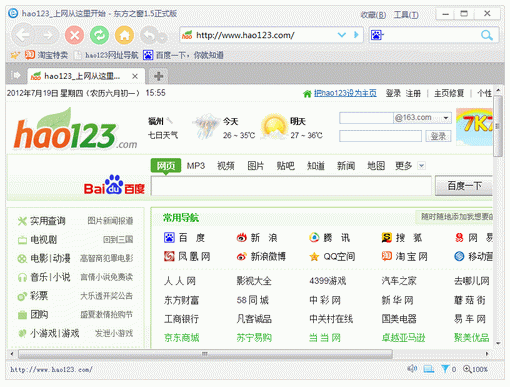Click the 注册 link at page top
The height and width of the screenshot is (387, 510).
coord(413,93)
